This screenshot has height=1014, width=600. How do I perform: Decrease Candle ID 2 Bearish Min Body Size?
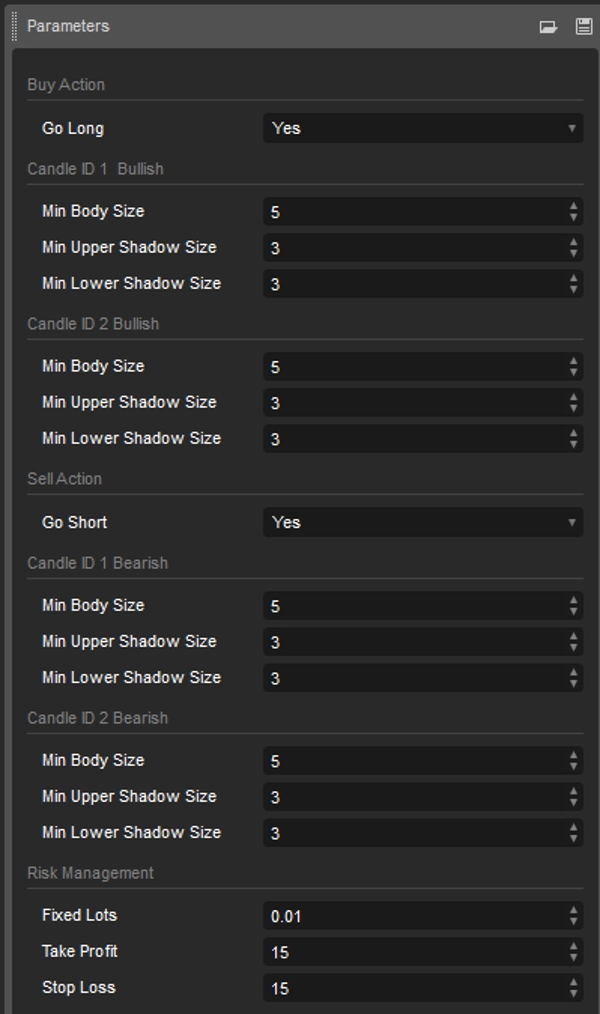pos(574,766)
